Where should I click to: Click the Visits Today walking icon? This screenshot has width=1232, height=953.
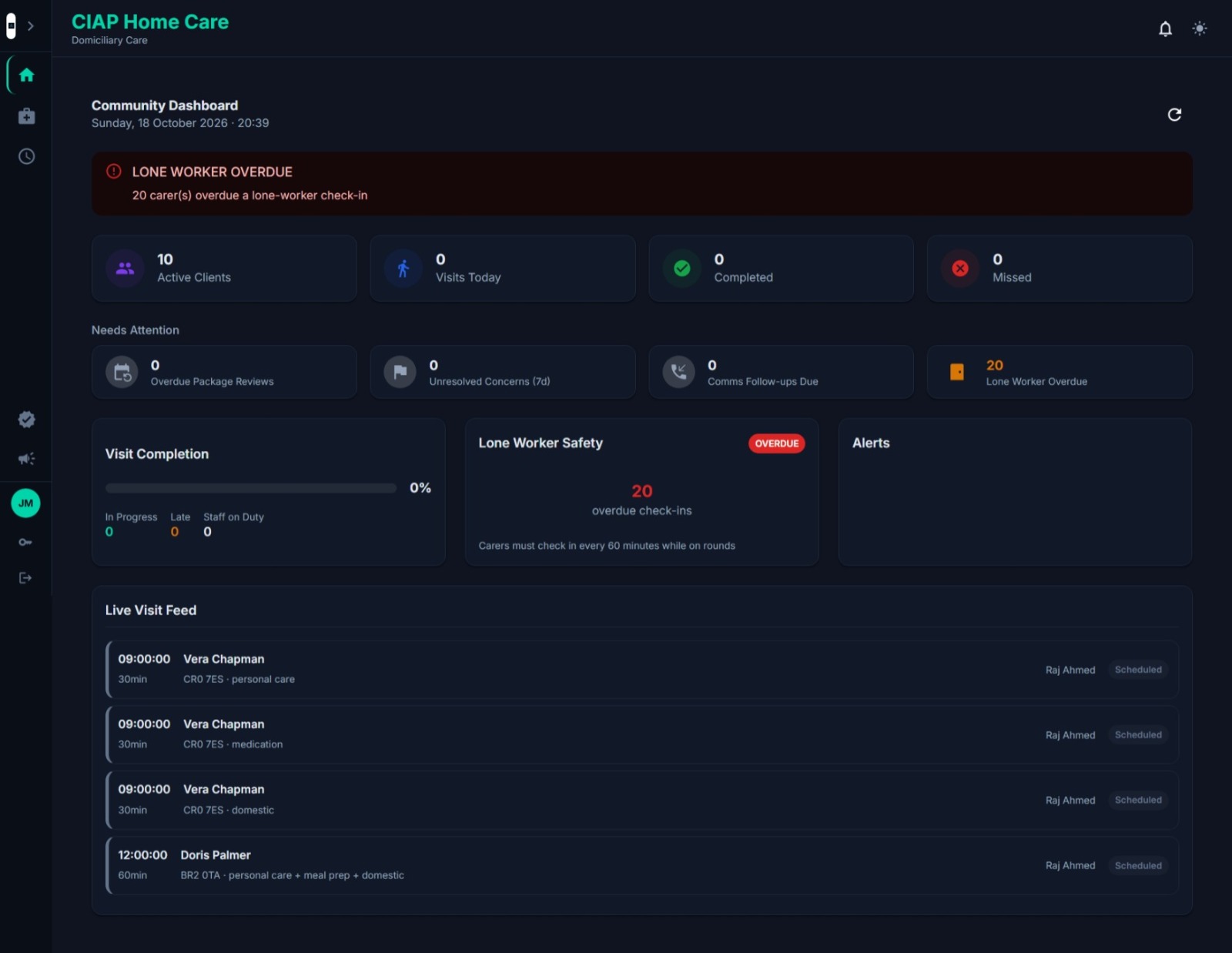click(x=403, y=269)
